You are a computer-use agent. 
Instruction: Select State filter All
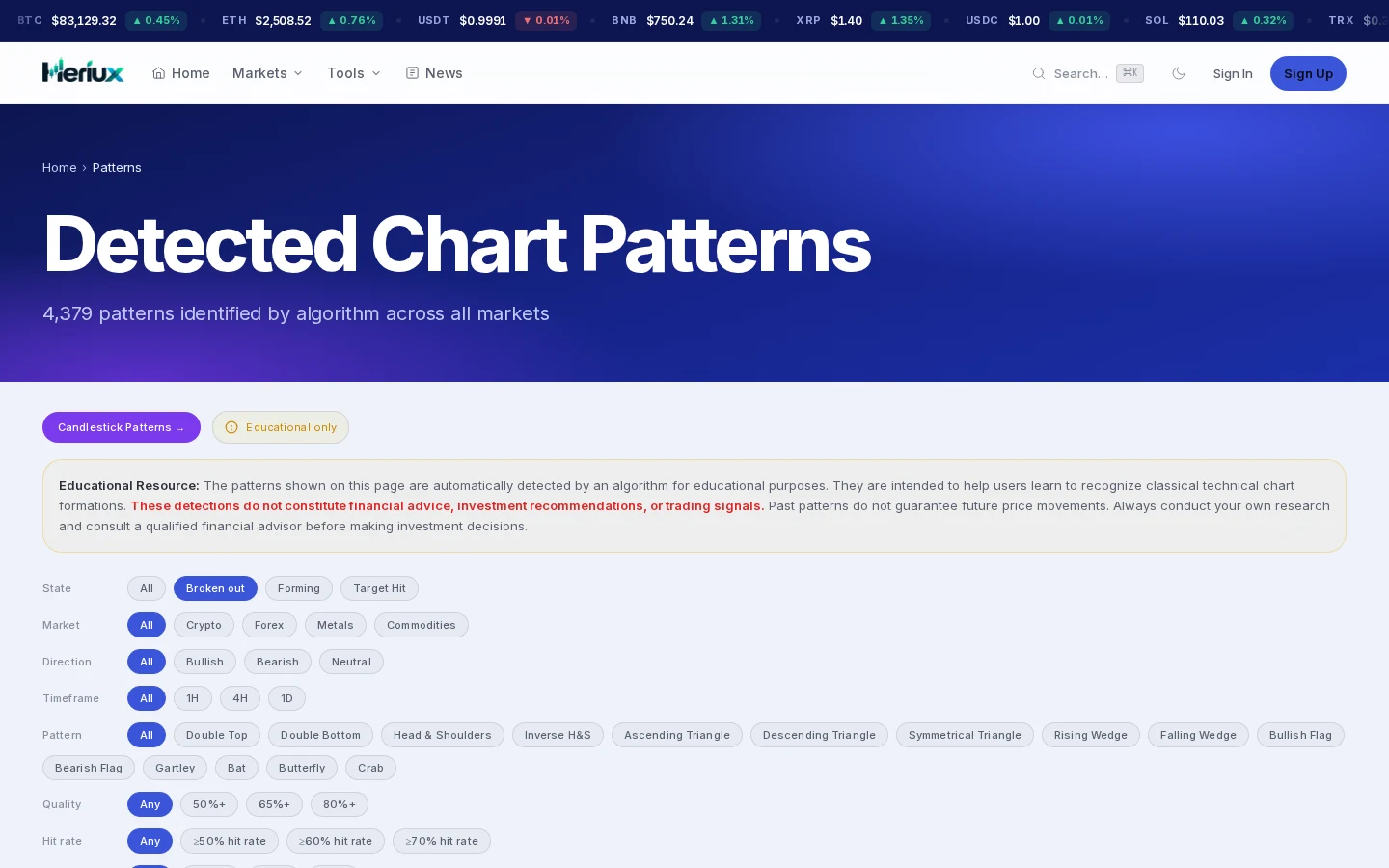[147, 588]
